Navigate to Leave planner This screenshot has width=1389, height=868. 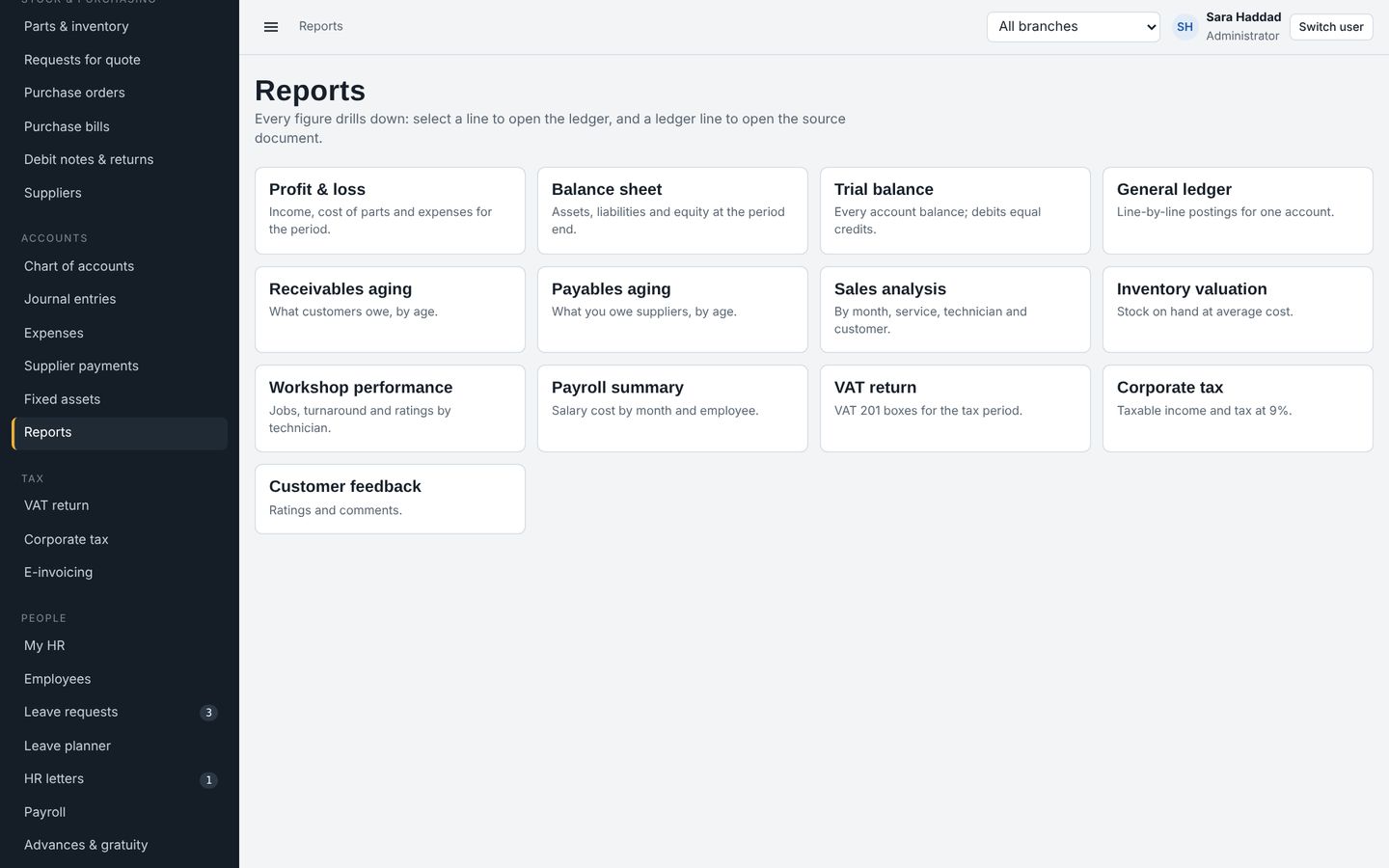pos(120,746)
